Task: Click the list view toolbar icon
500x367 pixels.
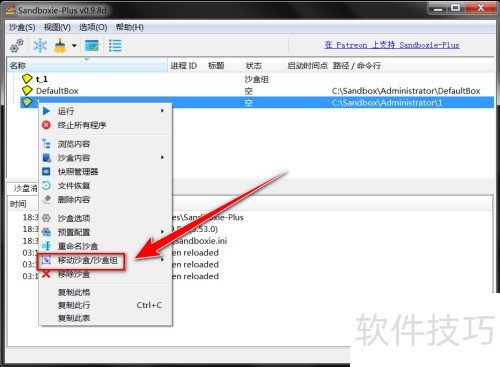Action: pyautogui.click(x=115, y=46)
